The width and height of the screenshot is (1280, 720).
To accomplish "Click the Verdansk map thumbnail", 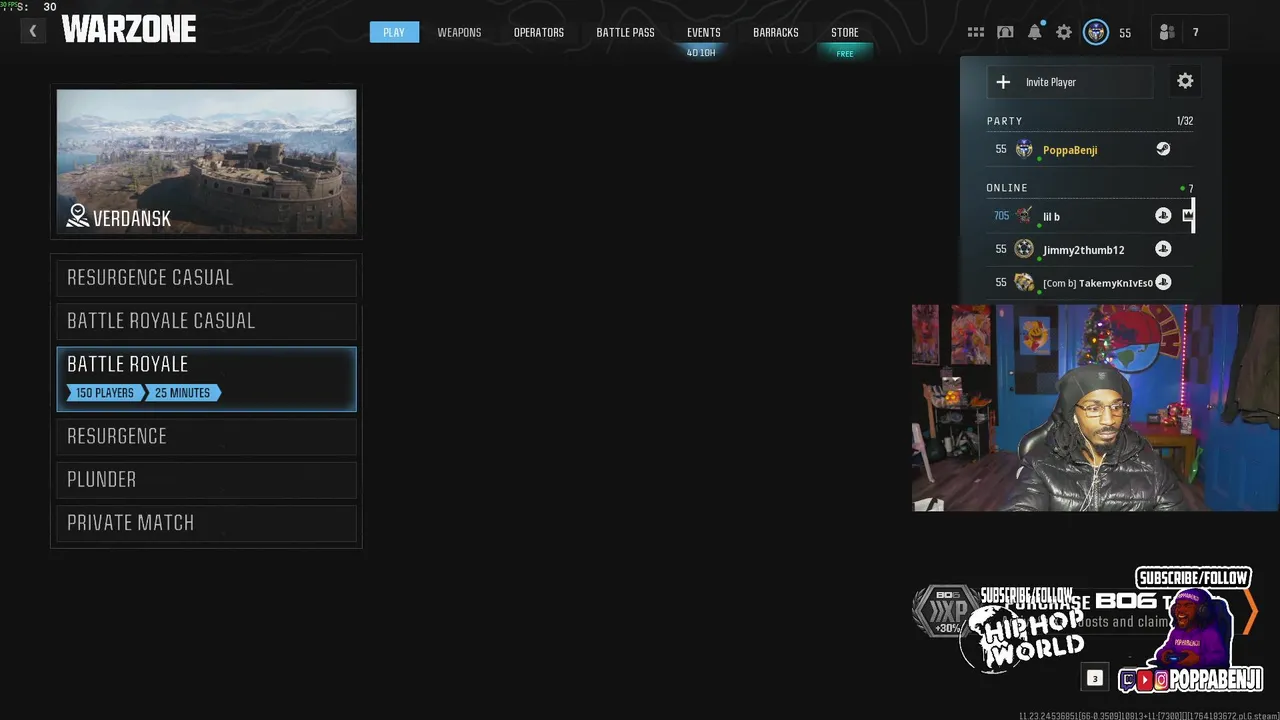I will click(206, 161).
